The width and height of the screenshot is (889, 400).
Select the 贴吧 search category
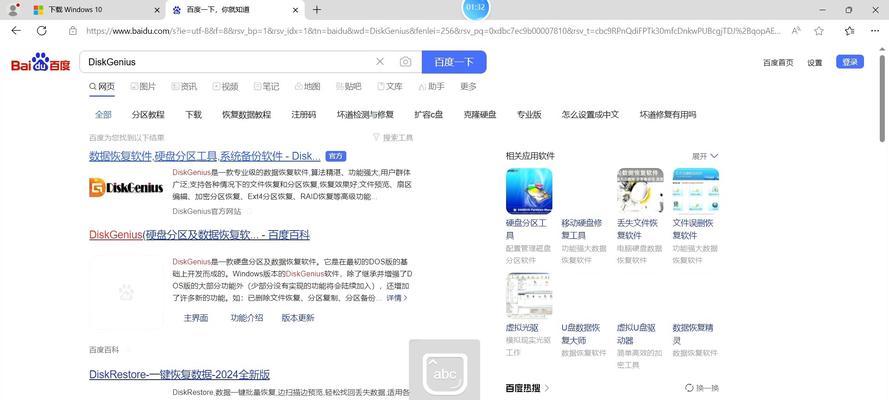(349, 87)
